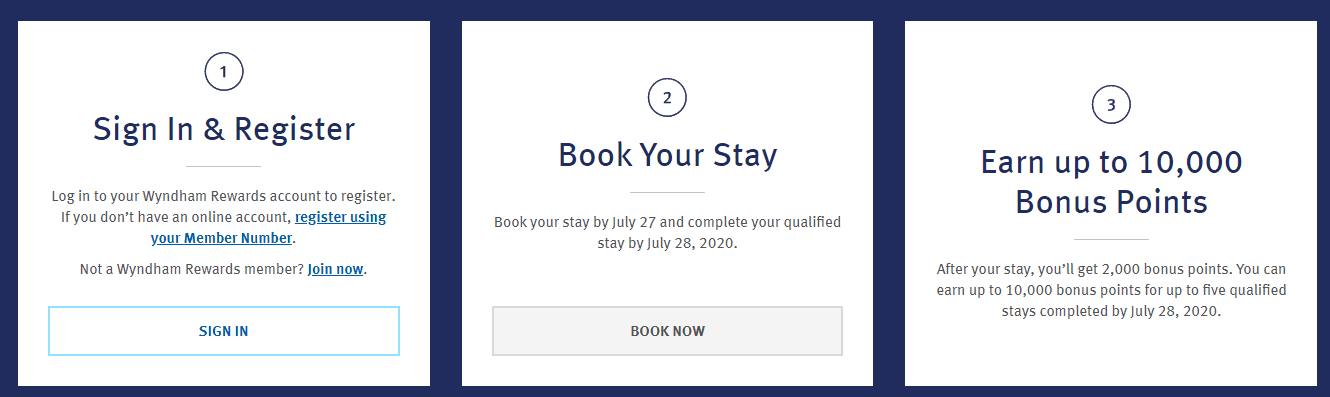Click the 'Not a Wyndham Rewards member?' text
1330x397 pixels.
(191, 269)
